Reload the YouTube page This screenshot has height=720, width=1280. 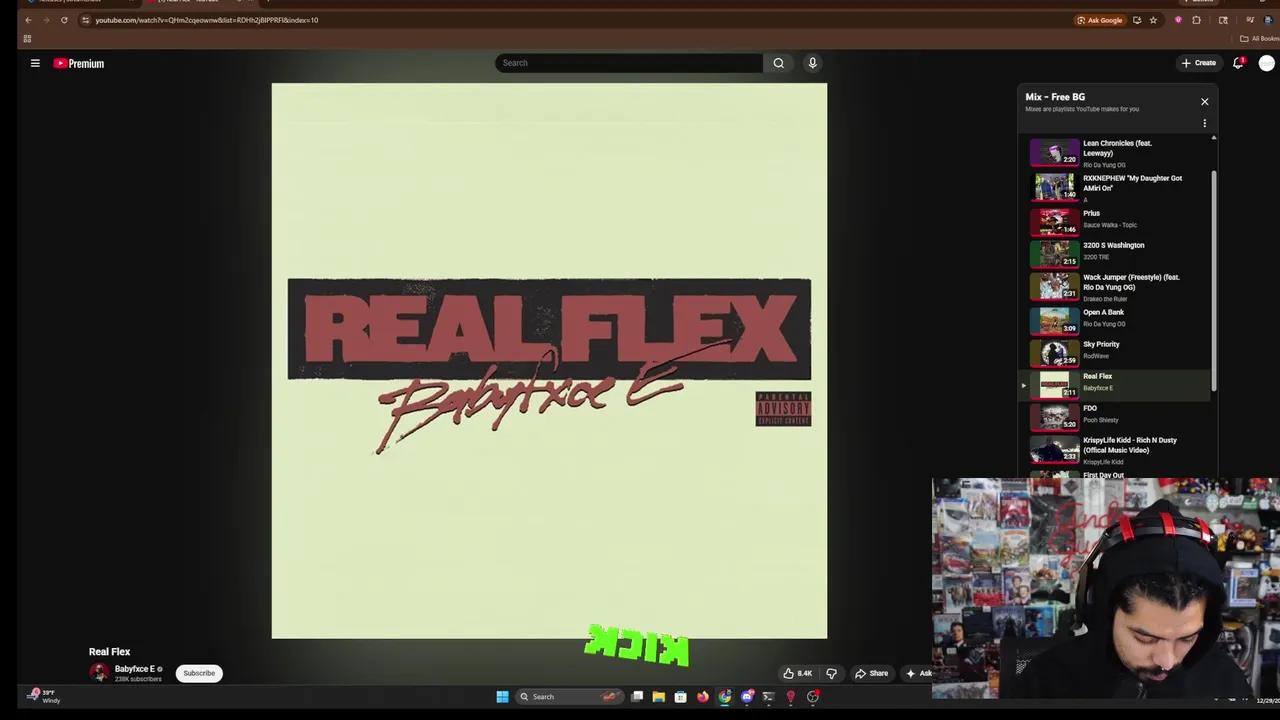click(x=64, y=20)
